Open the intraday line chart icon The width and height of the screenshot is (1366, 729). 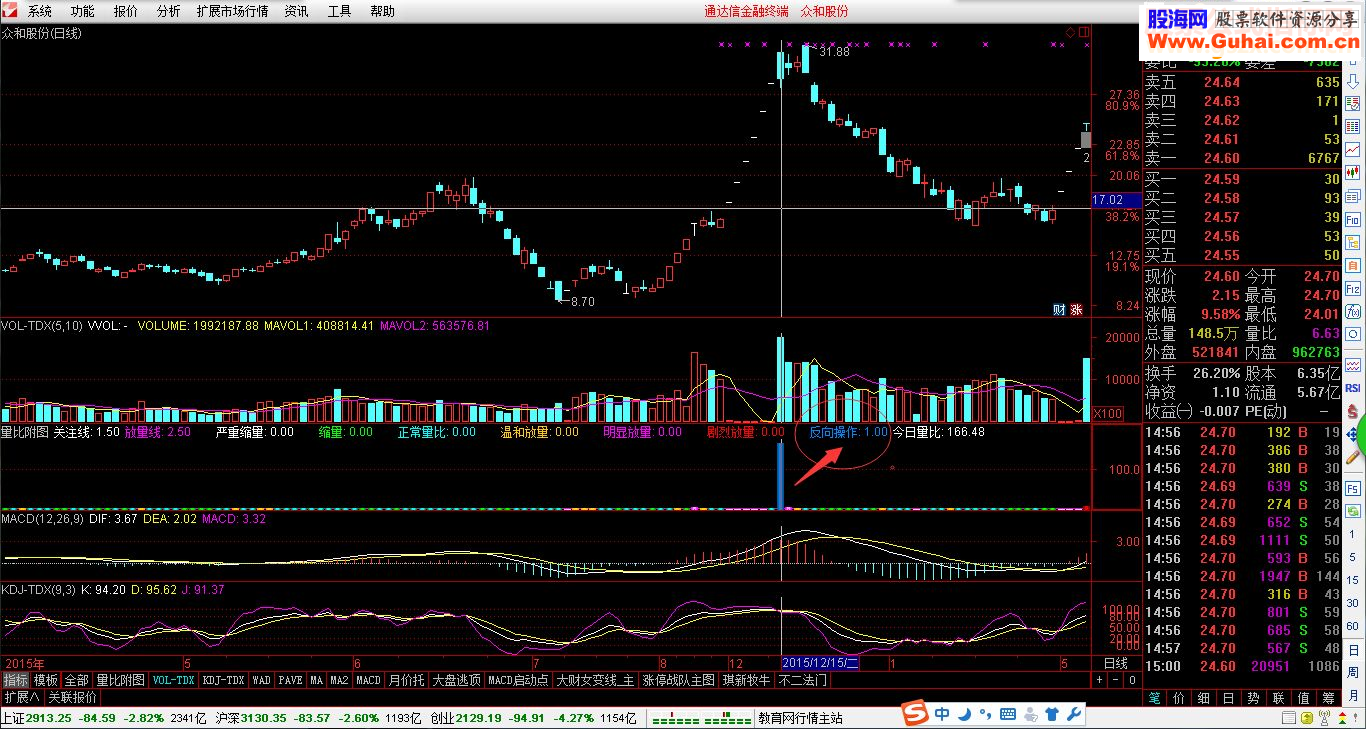point(1352,150)
